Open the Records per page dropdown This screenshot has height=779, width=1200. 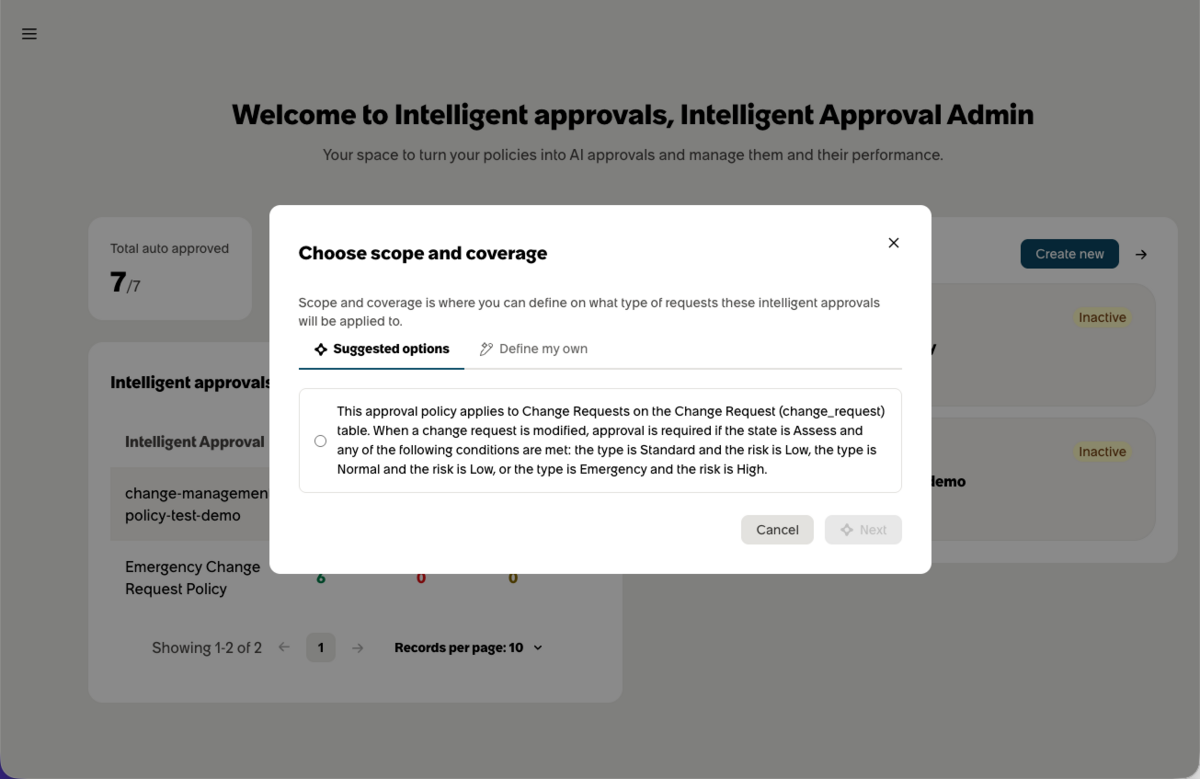pyautogui.click(x=469, y=648)
